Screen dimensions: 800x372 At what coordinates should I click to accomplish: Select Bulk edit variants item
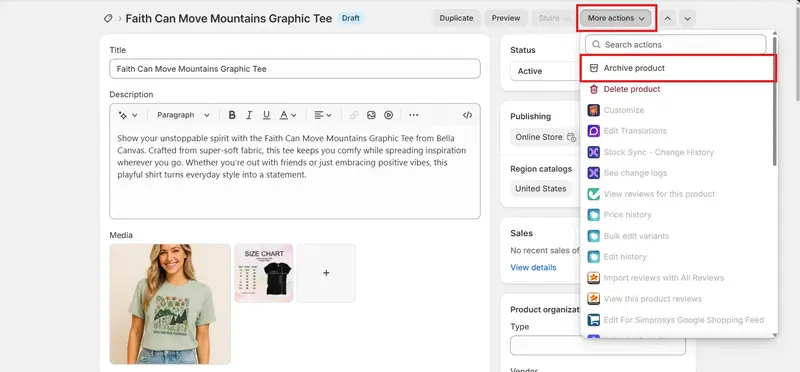pos(678,236)
